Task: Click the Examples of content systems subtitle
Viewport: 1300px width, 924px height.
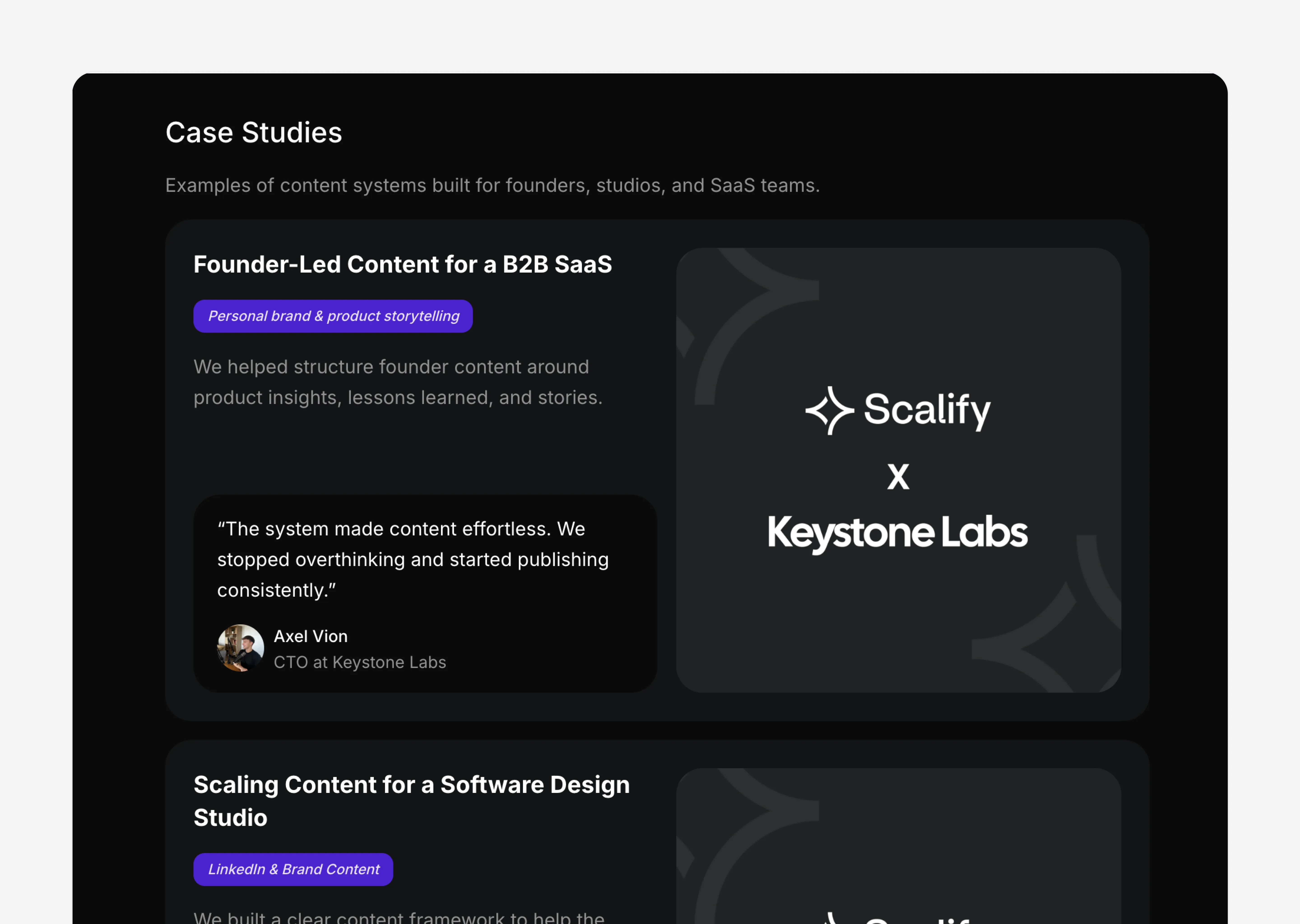Action: point(492,185)
